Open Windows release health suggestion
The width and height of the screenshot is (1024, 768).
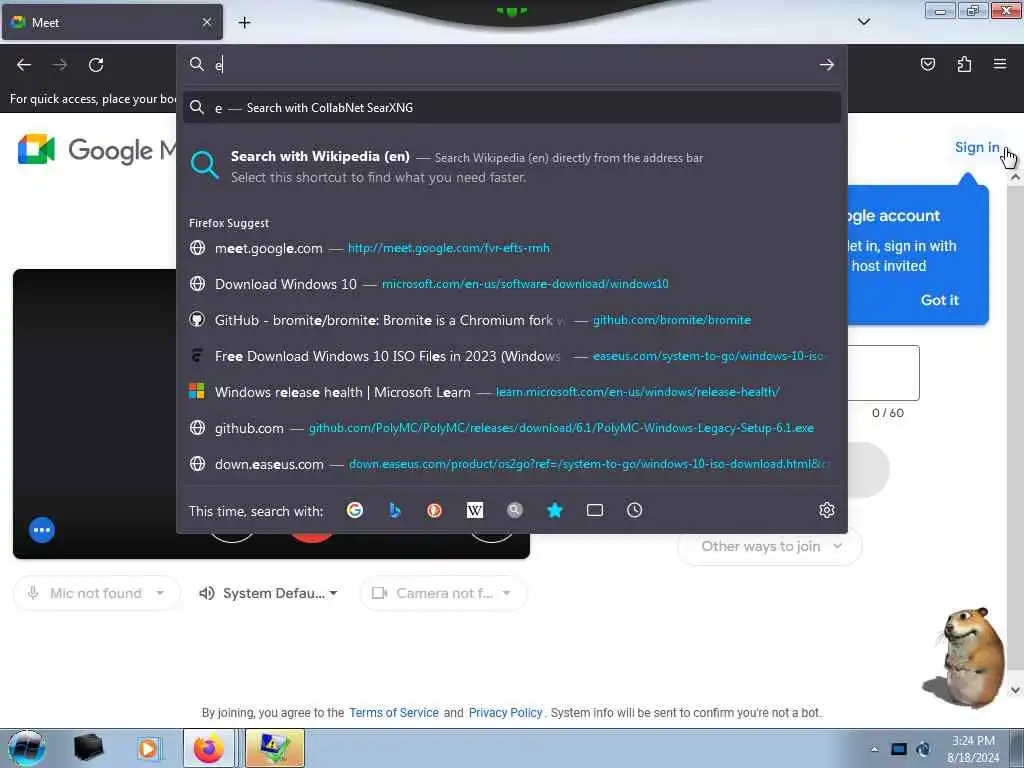click(x=512, y=392)
